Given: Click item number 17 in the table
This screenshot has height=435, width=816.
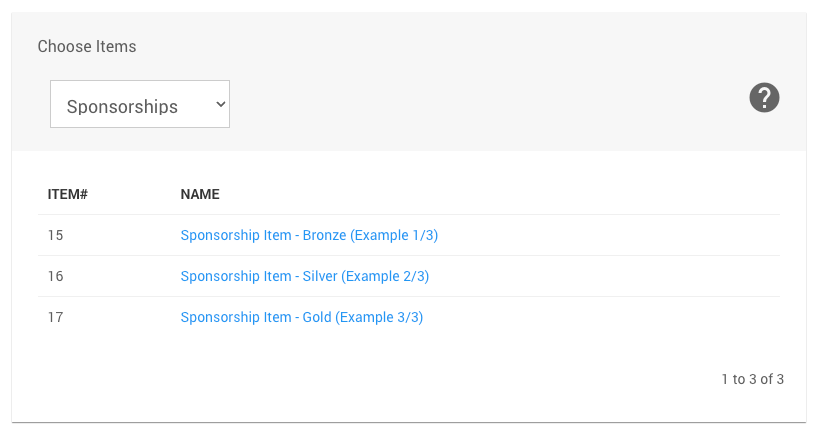Looking at the screenshot, I should (56, 318).
